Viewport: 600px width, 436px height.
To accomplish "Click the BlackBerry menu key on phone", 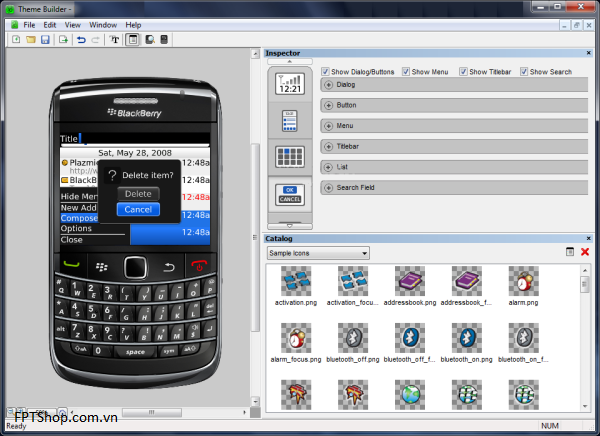I will 101,267.
